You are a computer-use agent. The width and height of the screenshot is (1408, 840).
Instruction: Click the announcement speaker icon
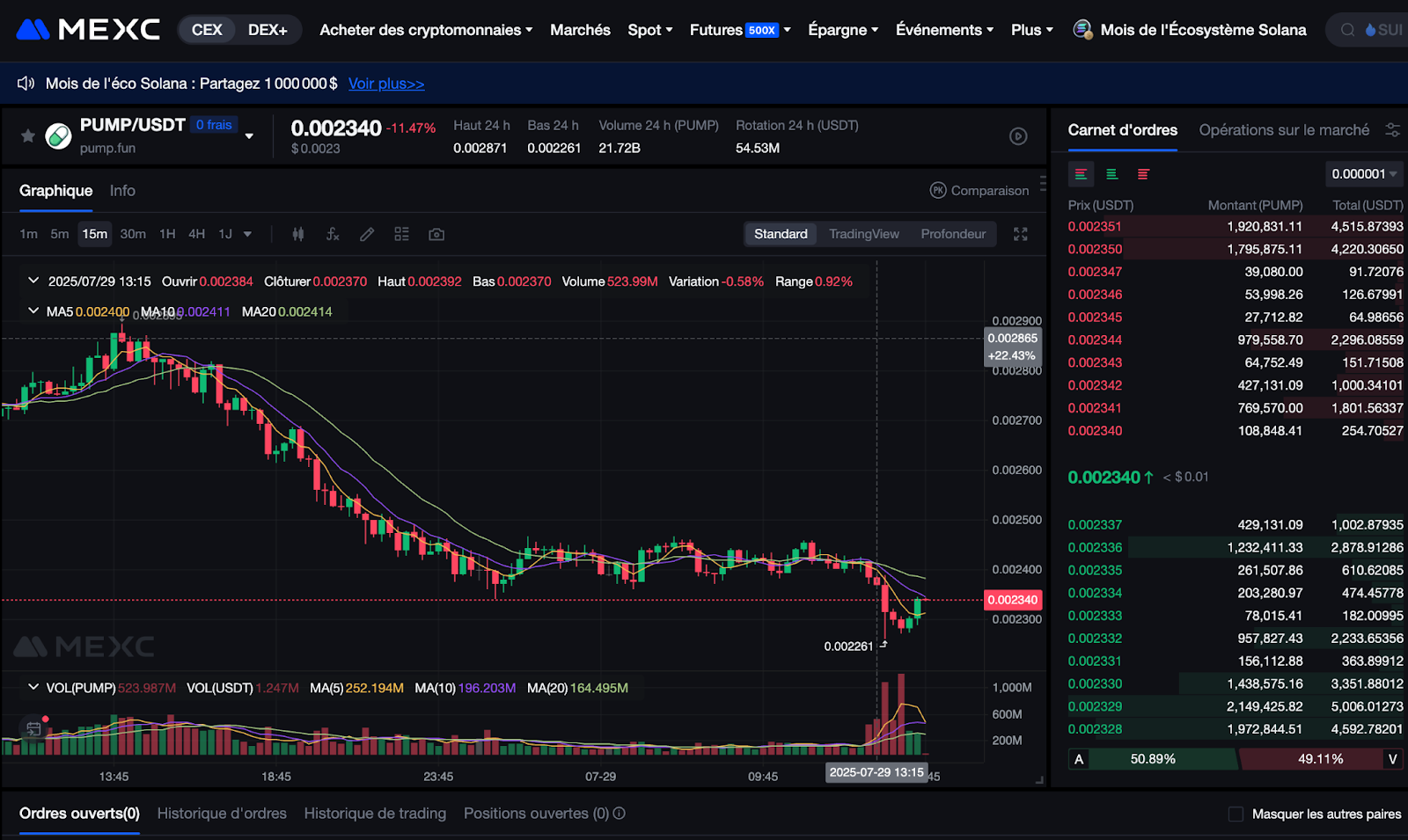coord(26,84)
